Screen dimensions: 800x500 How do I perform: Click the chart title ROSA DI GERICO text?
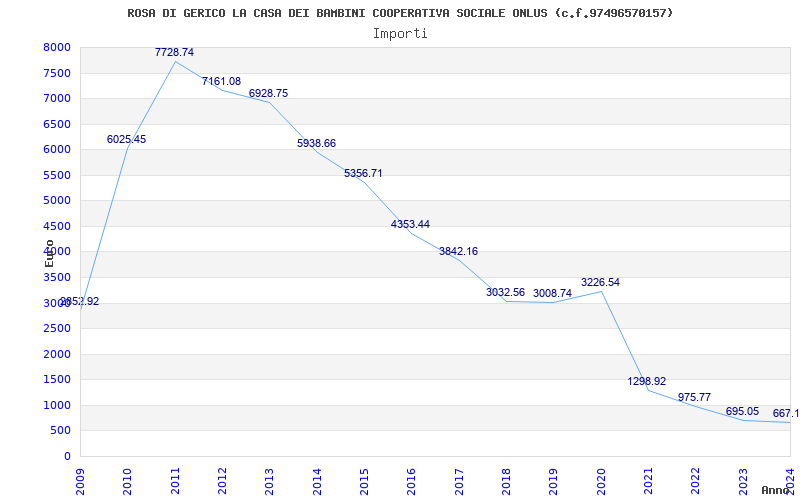point(400,13)
